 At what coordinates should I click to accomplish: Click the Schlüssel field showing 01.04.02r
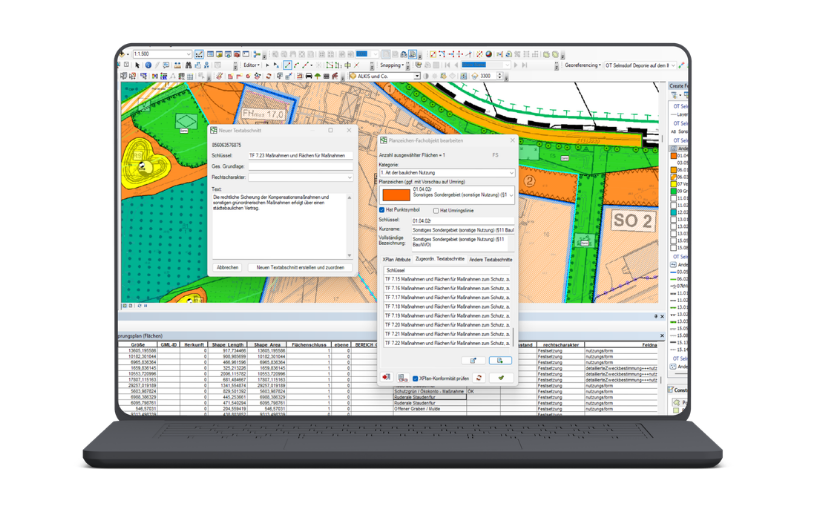point(463,220)
